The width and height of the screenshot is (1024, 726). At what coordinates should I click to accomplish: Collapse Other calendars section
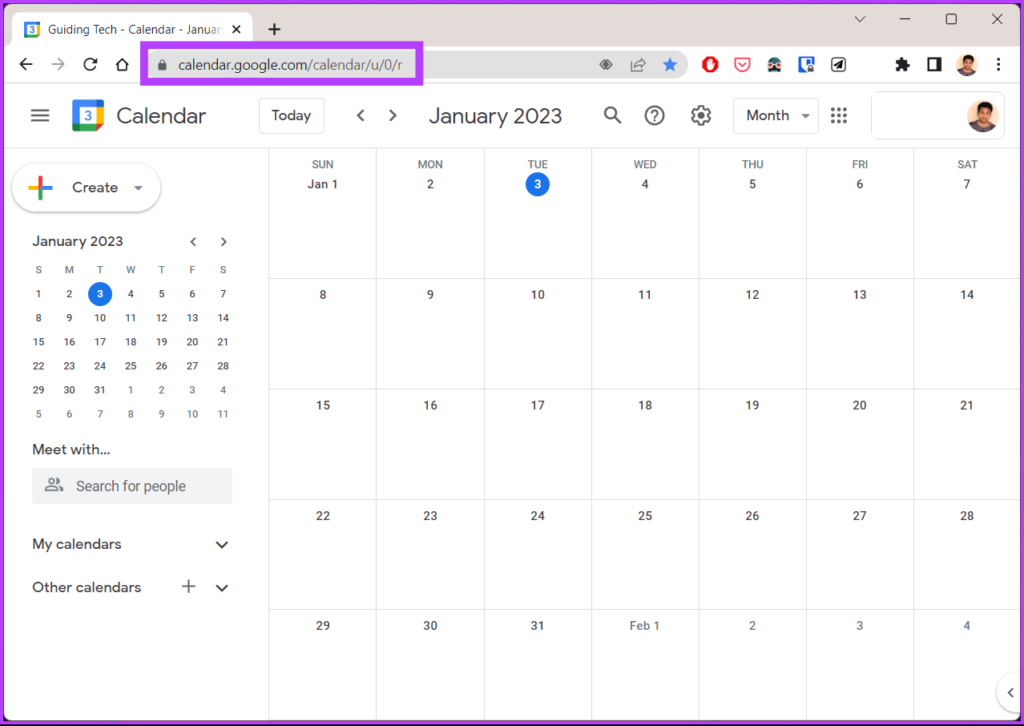point(222,588)
